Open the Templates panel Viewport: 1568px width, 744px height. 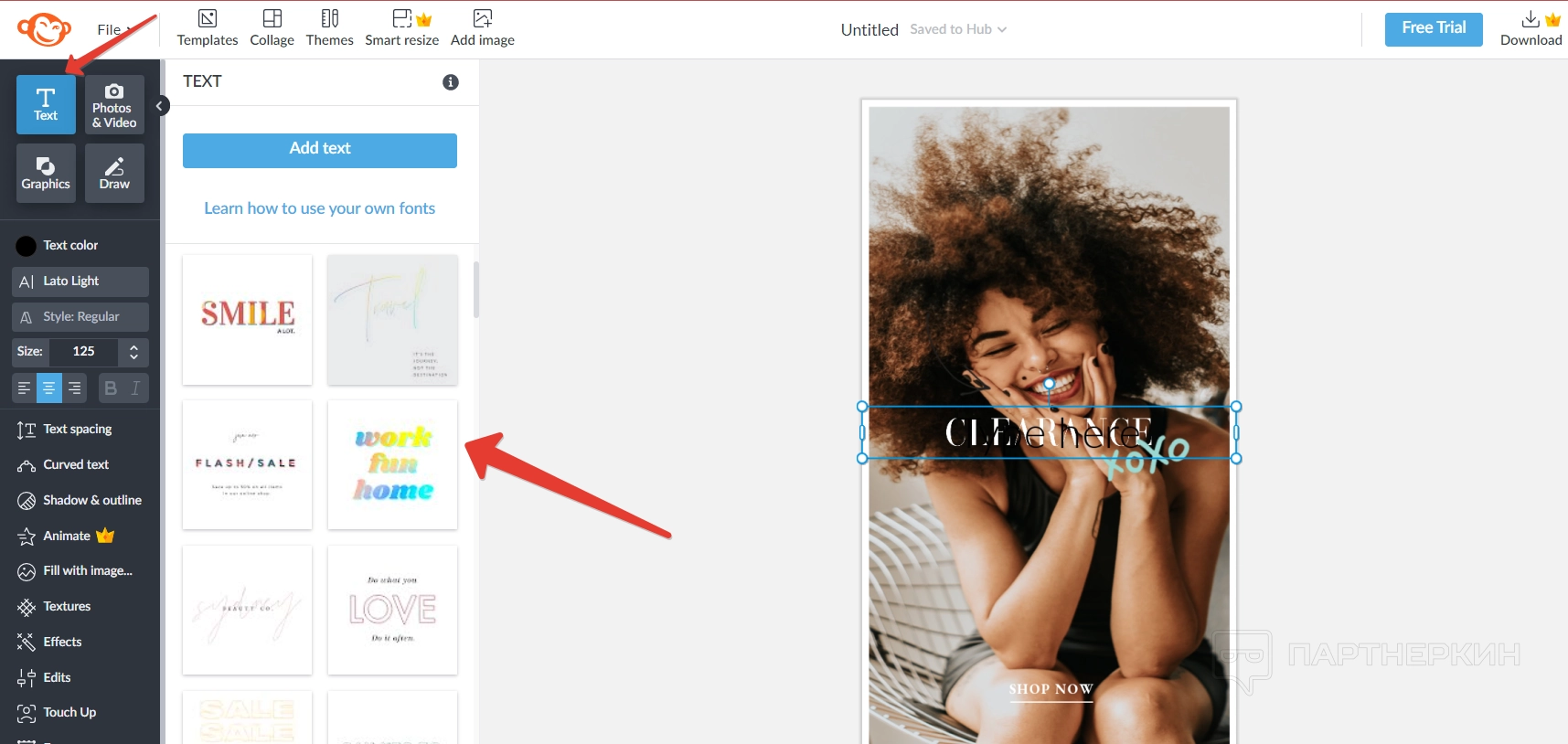[x=208, y=28]
